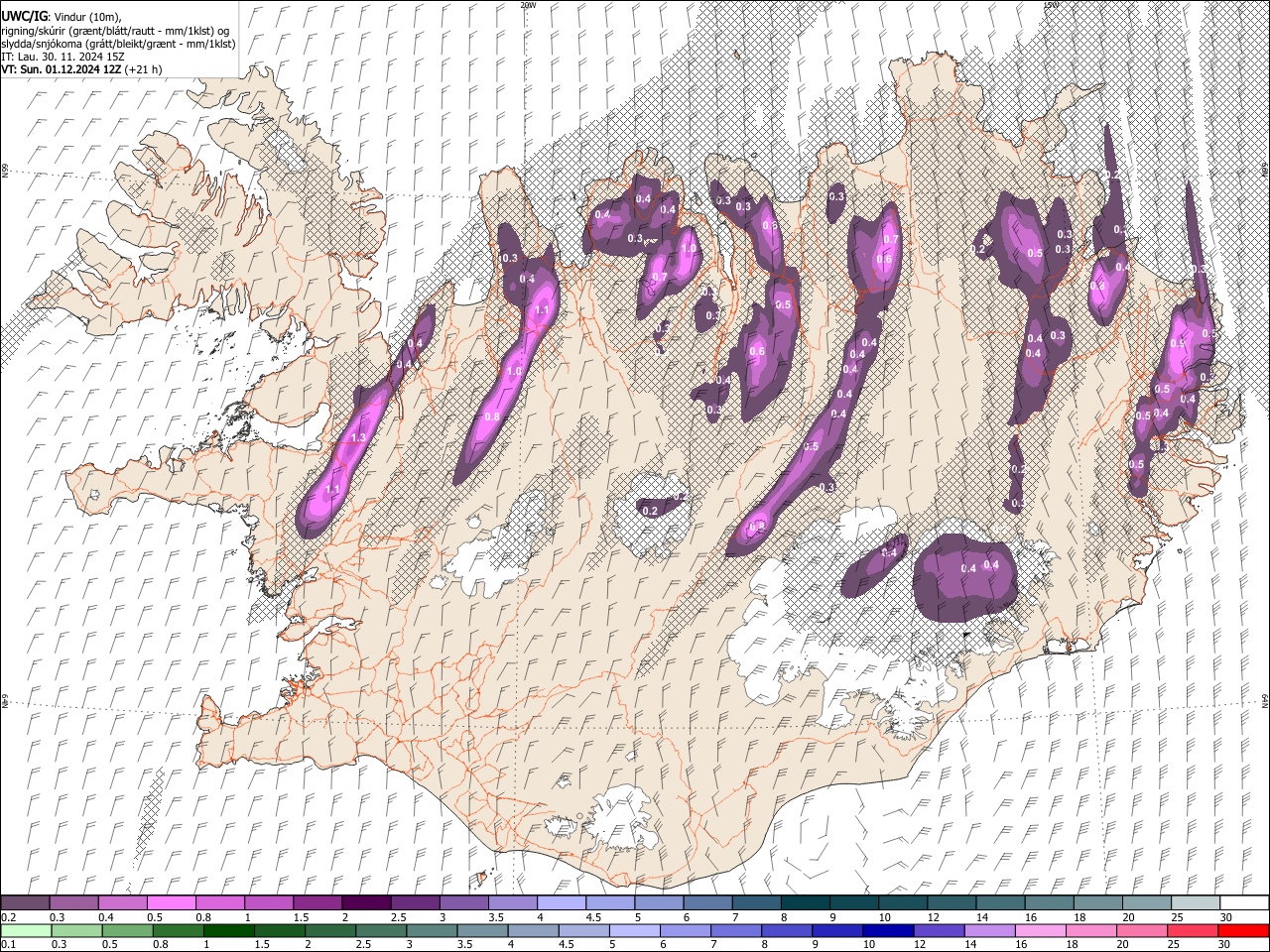Screen dimensions: 1270x952
Task: Select the 'slydda/snjókoma' legend description line
Action: tap(118, 44)
